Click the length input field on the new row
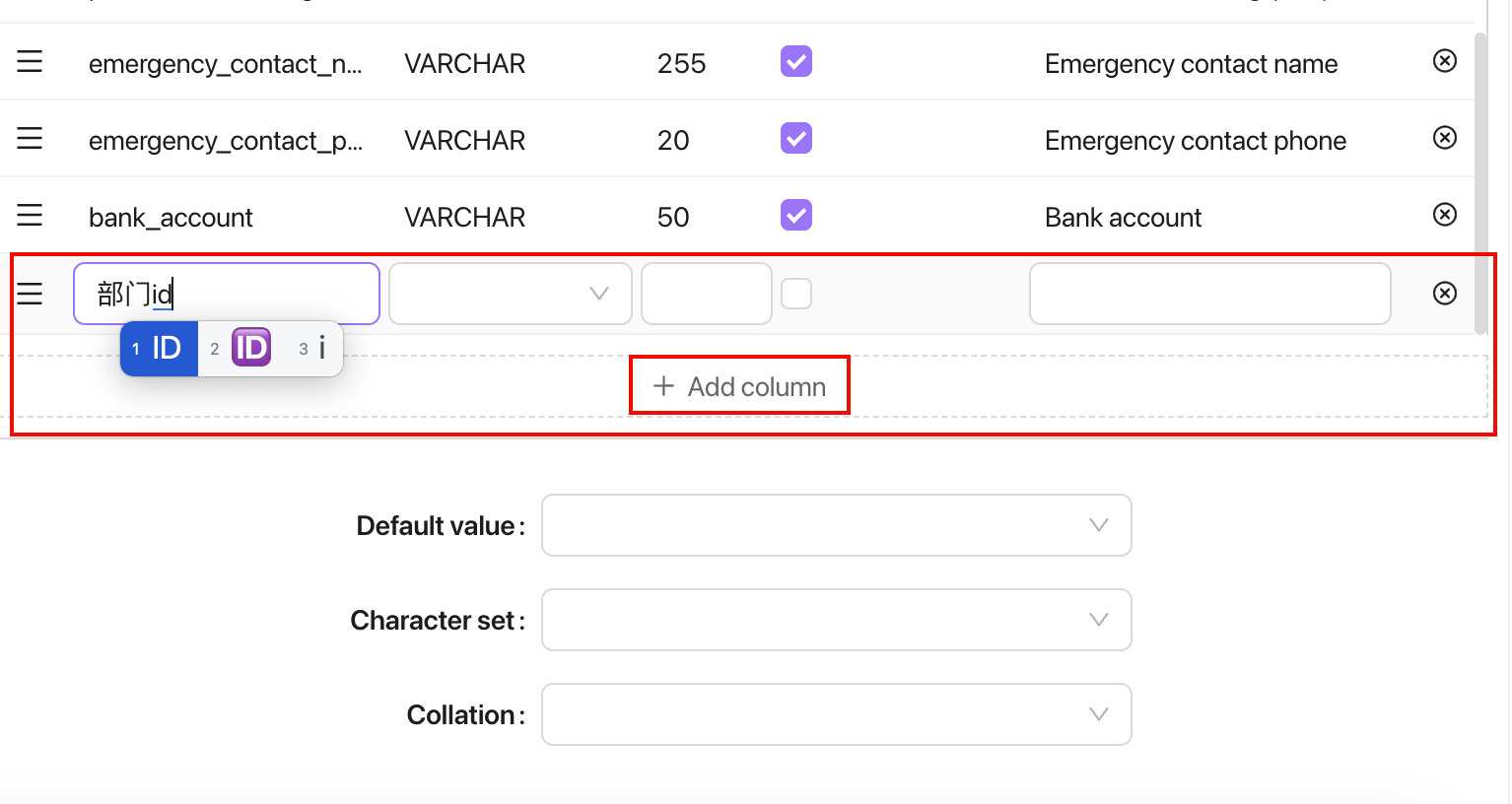The image size is (1512, 804). [706, 293]
